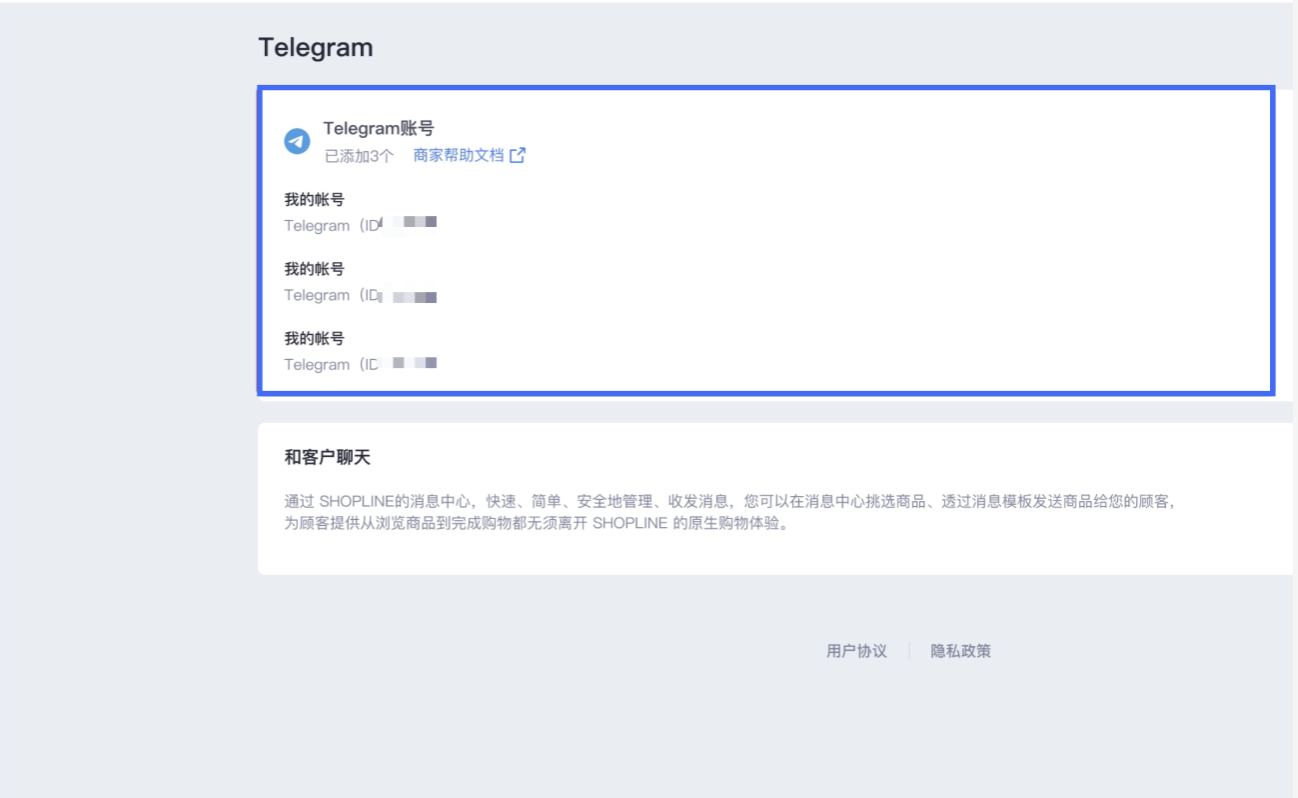Select the highlighted Telegram账号 card

(x=766, y=240)
